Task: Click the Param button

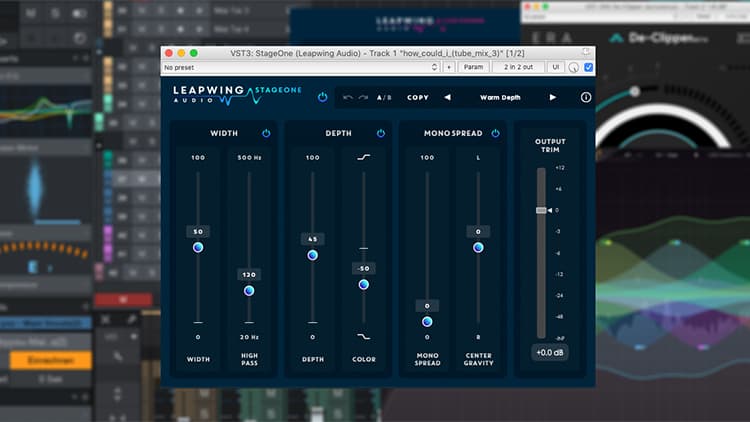Action: (x=473, y=67)
